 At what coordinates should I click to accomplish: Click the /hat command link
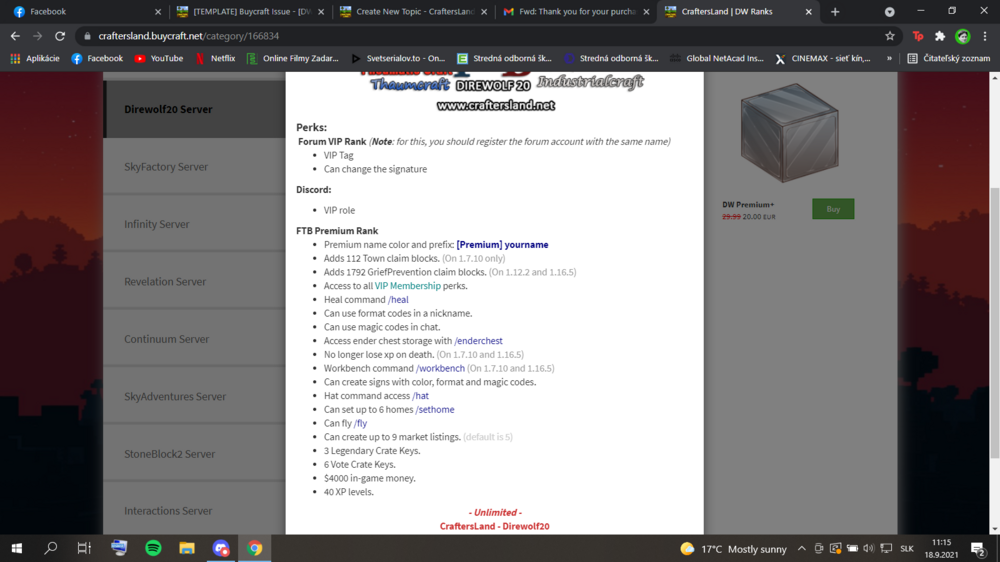point(420,396)
